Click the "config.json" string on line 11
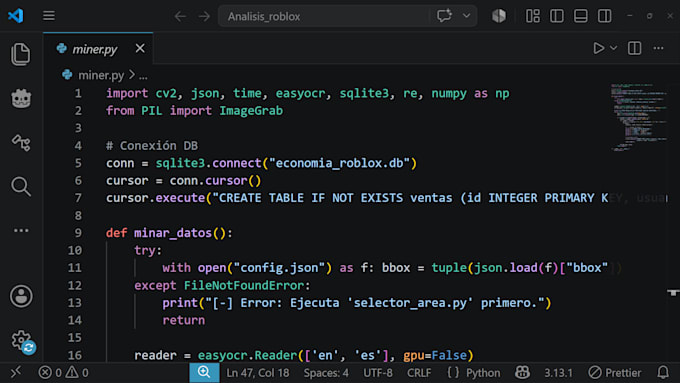Viewport: 680px width, 383px height. click(x=279, y=268)
